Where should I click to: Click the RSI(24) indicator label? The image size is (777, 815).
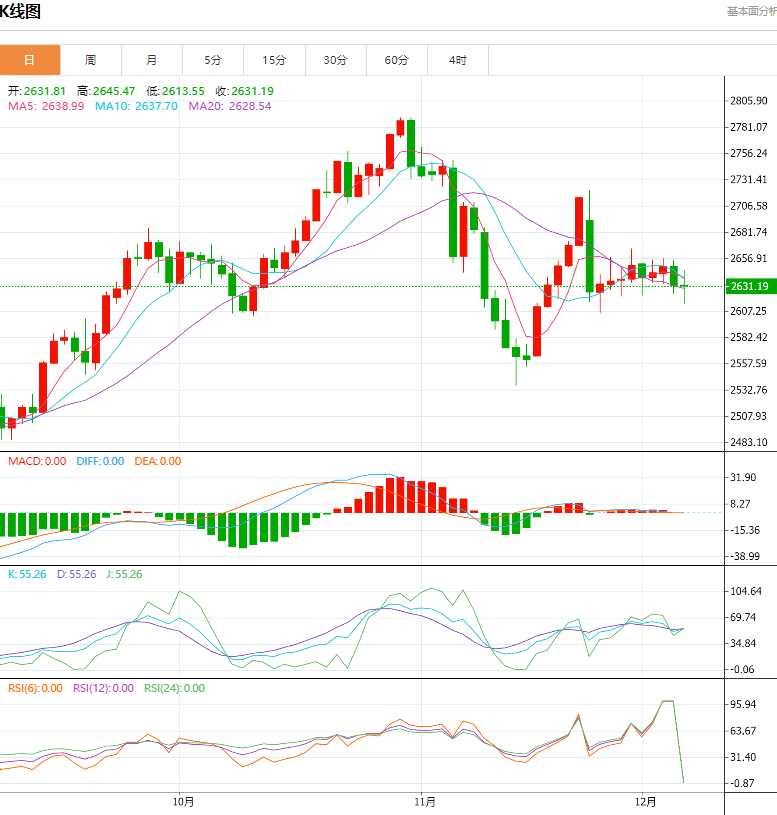click(x=174, y=688)
